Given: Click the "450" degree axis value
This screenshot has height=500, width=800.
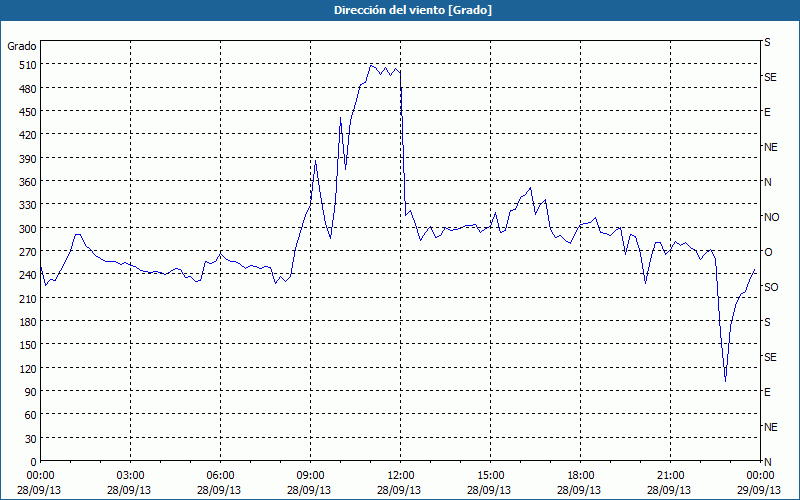Looking at the screenshot, I should click(x=28, y=112).
